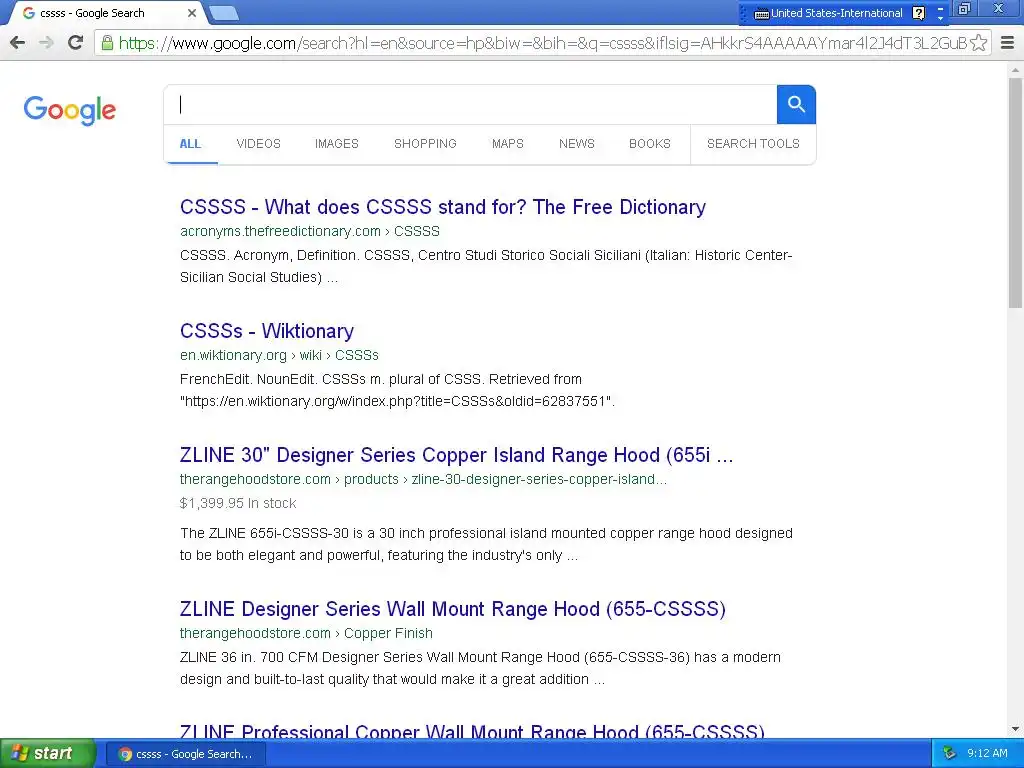
Task: Open the Windows start menu
Action: 46,754
